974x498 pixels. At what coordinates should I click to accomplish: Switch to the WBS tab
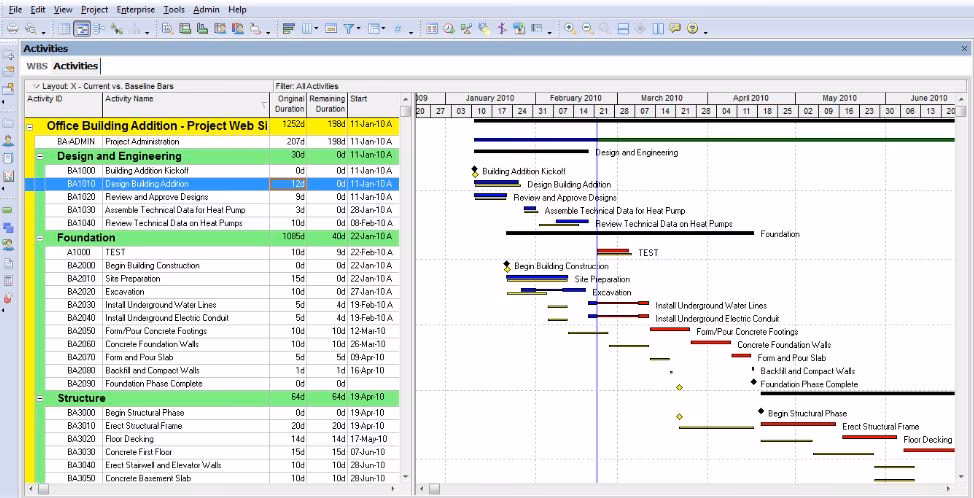(x=37, y=66)
